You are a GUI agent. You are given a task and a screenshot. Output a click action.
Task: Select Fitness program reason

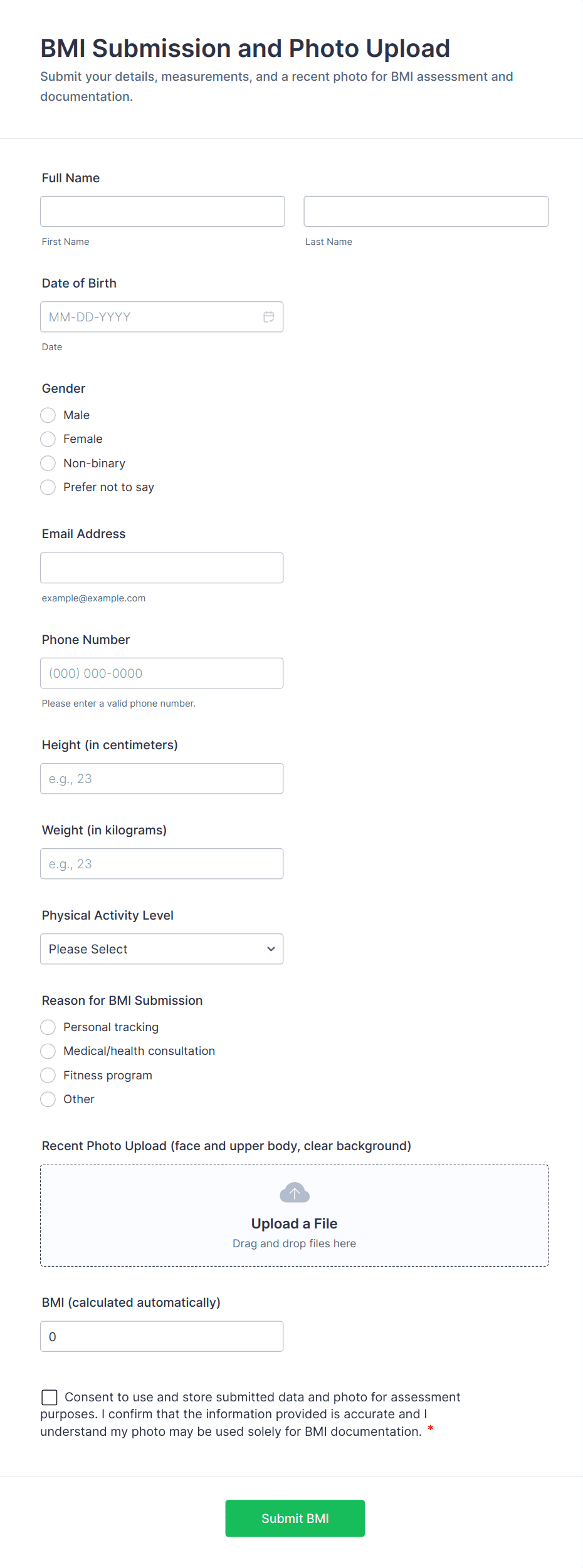click(48, 1076)
